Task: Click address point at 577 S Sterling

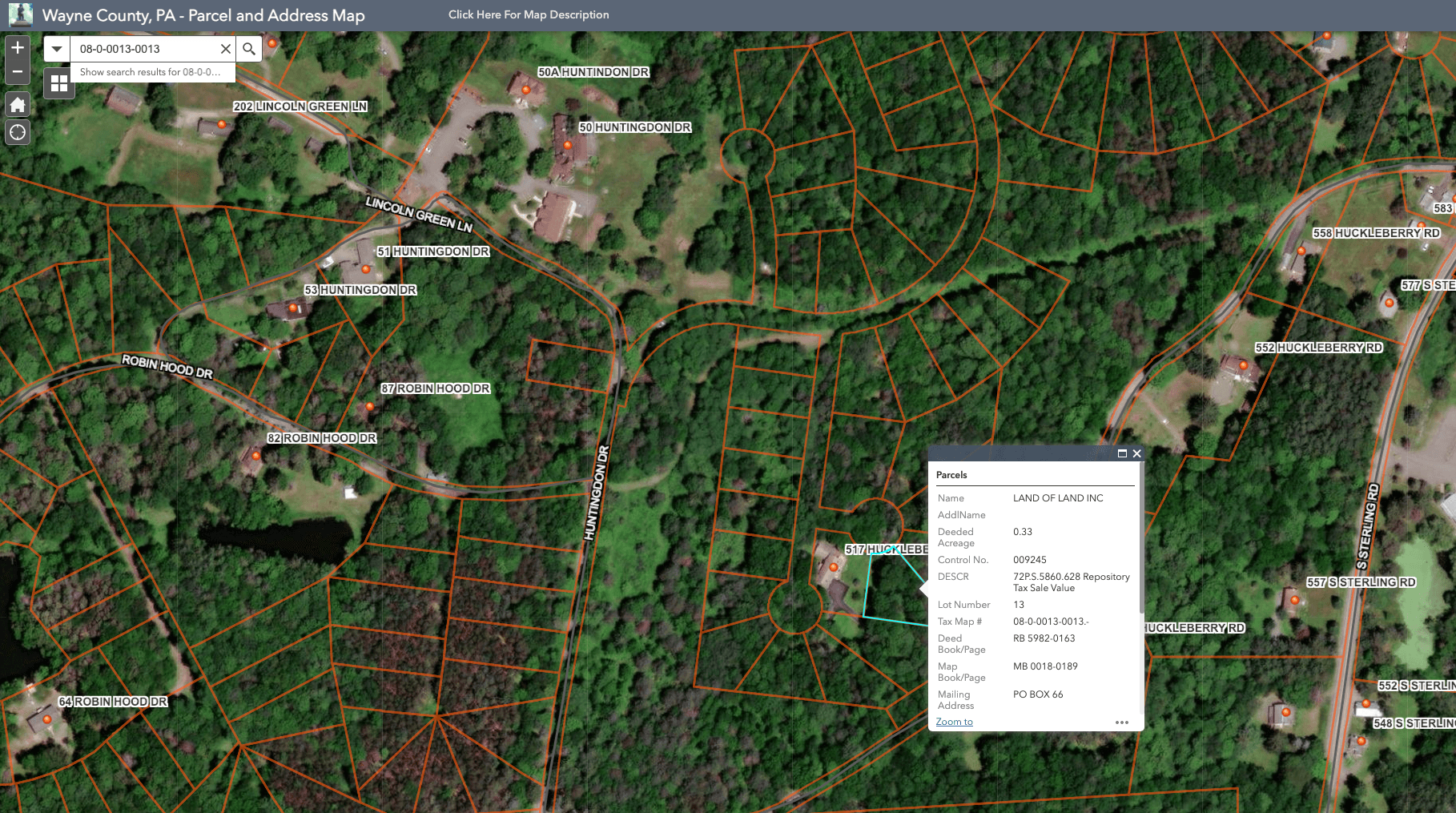Action: click(1390, 303)
